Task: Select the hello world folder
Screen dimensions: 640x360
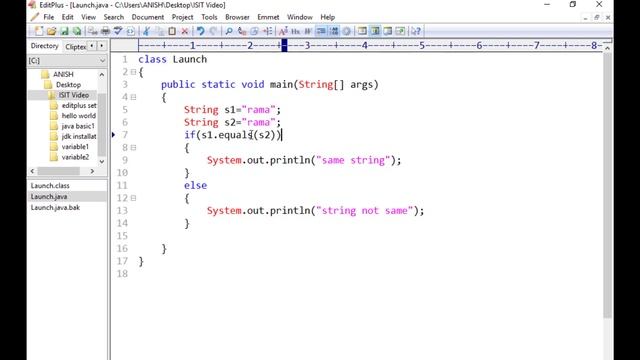Action: click(x=79, y=116)
